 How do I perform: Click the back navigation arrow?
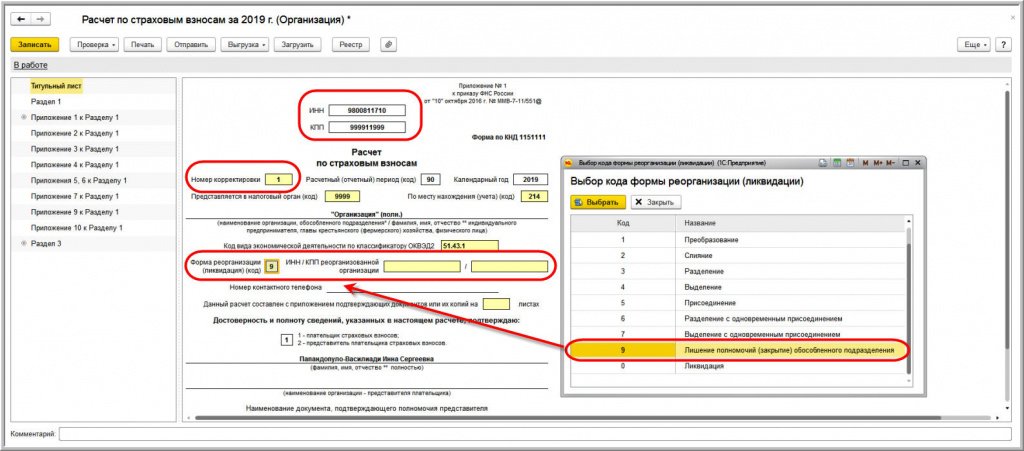22,20
